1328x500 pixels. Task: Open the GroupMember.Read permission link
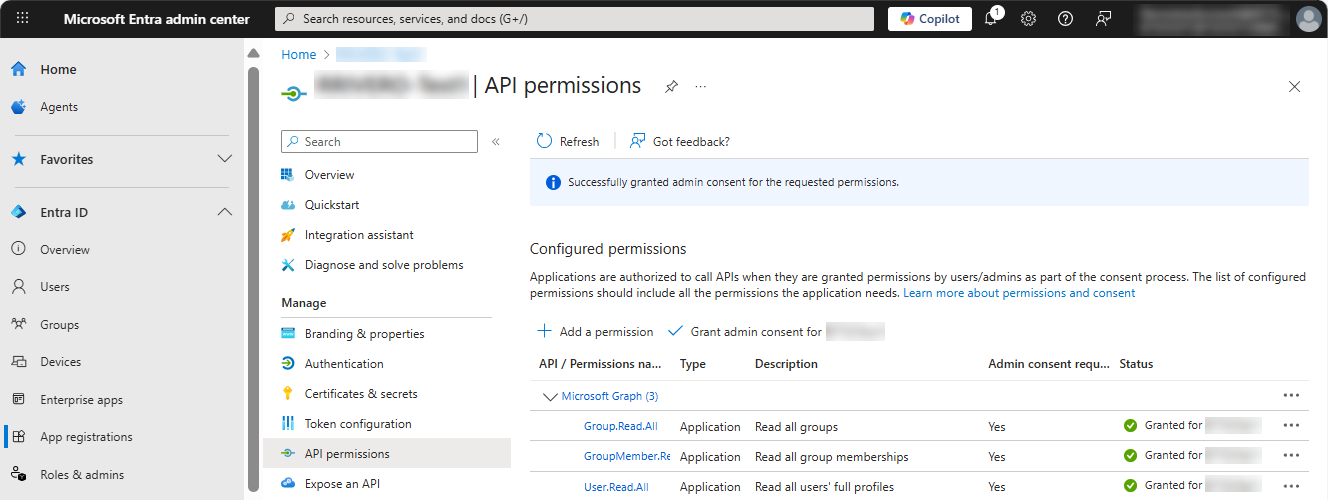click(627, 456)
